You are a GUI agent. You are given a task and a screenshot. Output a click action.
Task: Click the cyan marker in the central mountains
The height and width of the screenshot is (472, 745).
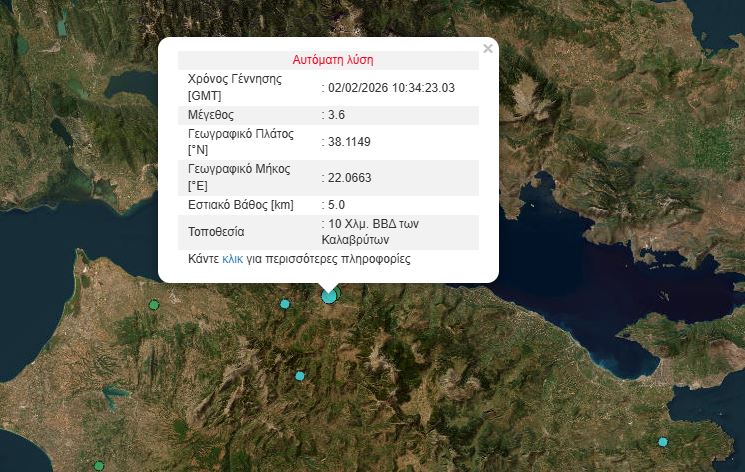point(299,376)
